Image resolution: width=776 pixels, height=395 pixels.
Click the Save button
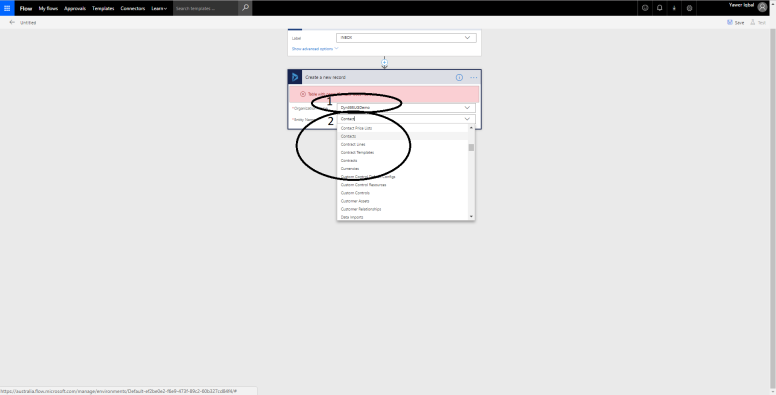[x=735, y=22]
